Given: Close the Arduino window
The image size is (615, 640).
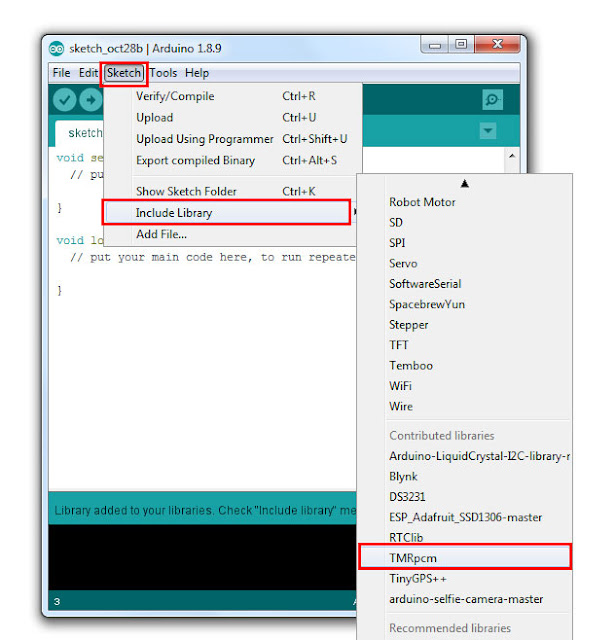Looking at the screenshot, I should pos(497,44).
